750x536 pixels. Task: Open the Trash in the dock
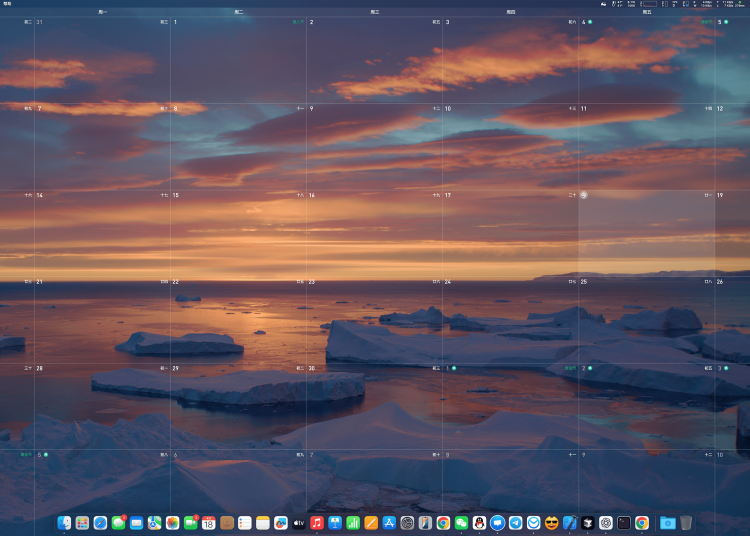[x=686, y=523]
